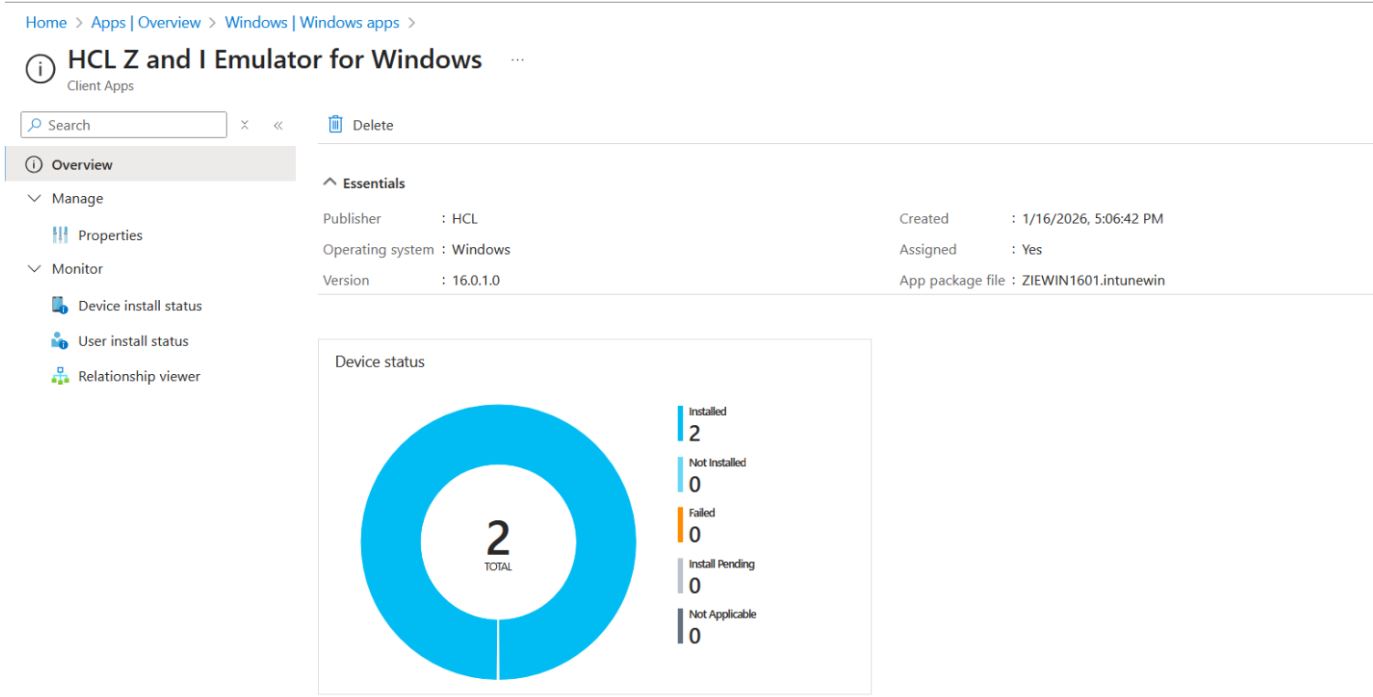The height and width of the screenshot is (697, 1373).
Task: Click the gray Install Pending legend swatch
Action: (680, 576)
